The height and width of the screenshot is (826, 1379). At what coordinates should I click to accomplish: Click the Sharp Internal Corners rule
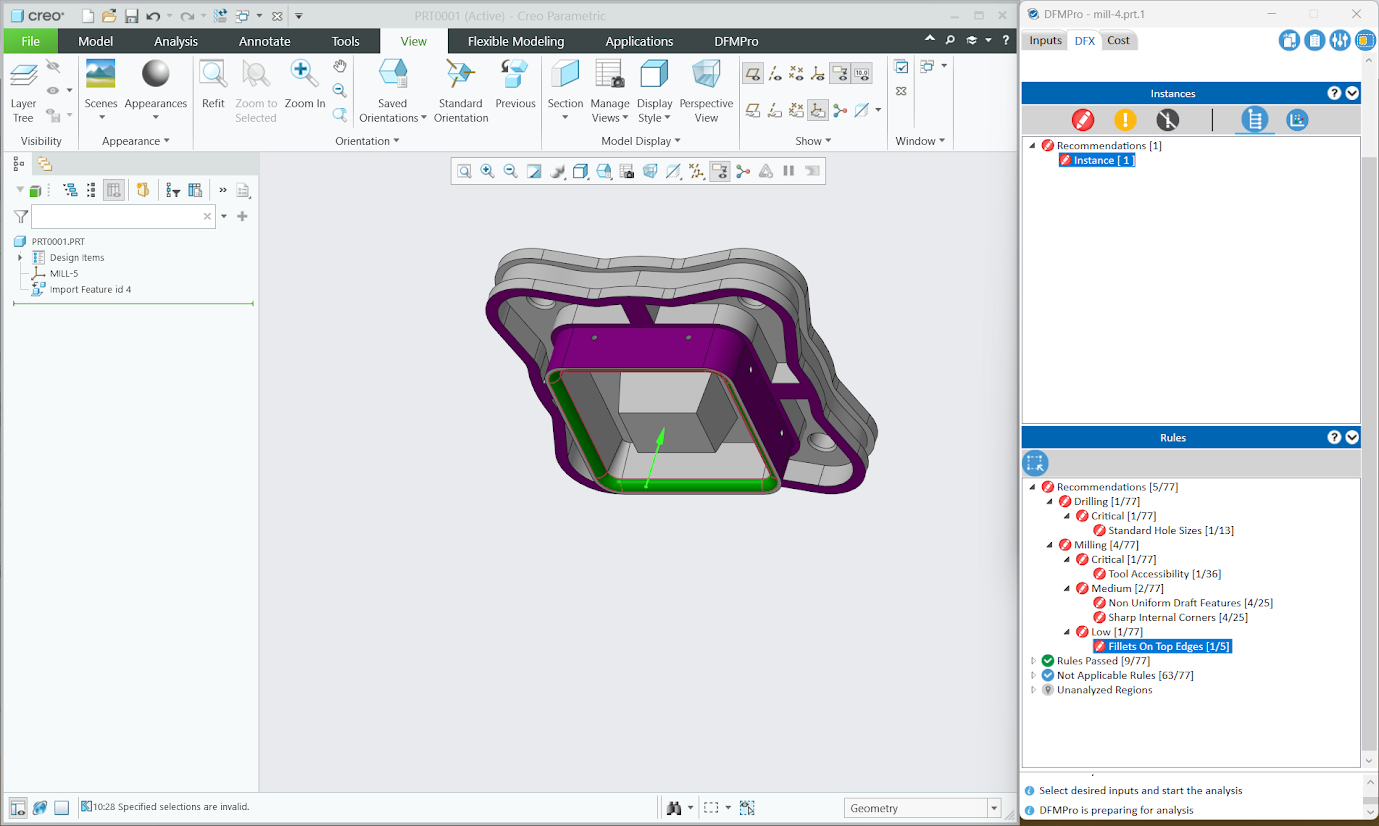coord(1177,618)
